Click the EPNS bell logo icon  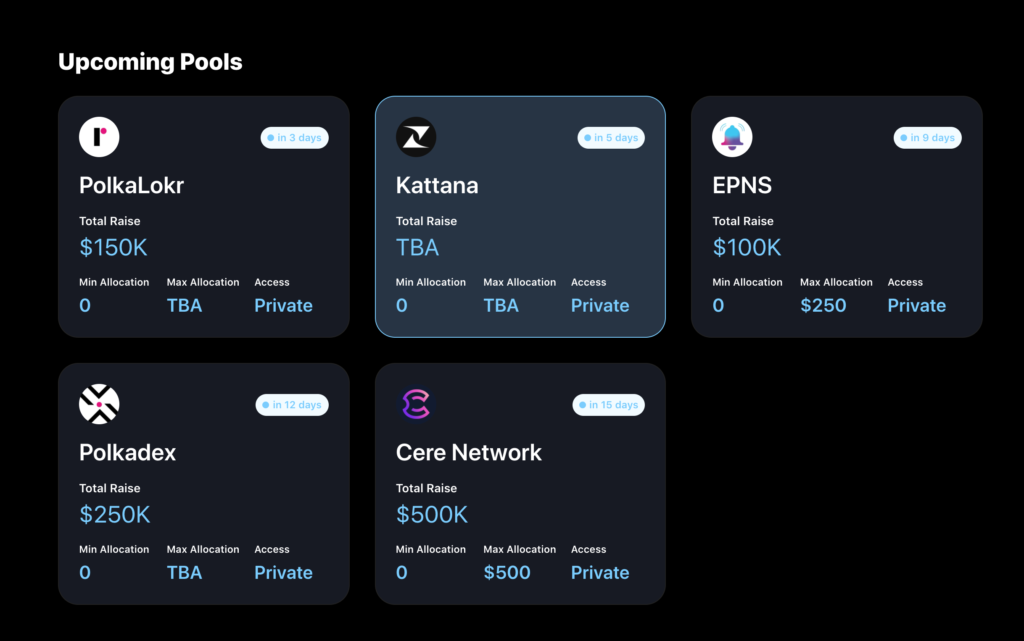[732, 137]
